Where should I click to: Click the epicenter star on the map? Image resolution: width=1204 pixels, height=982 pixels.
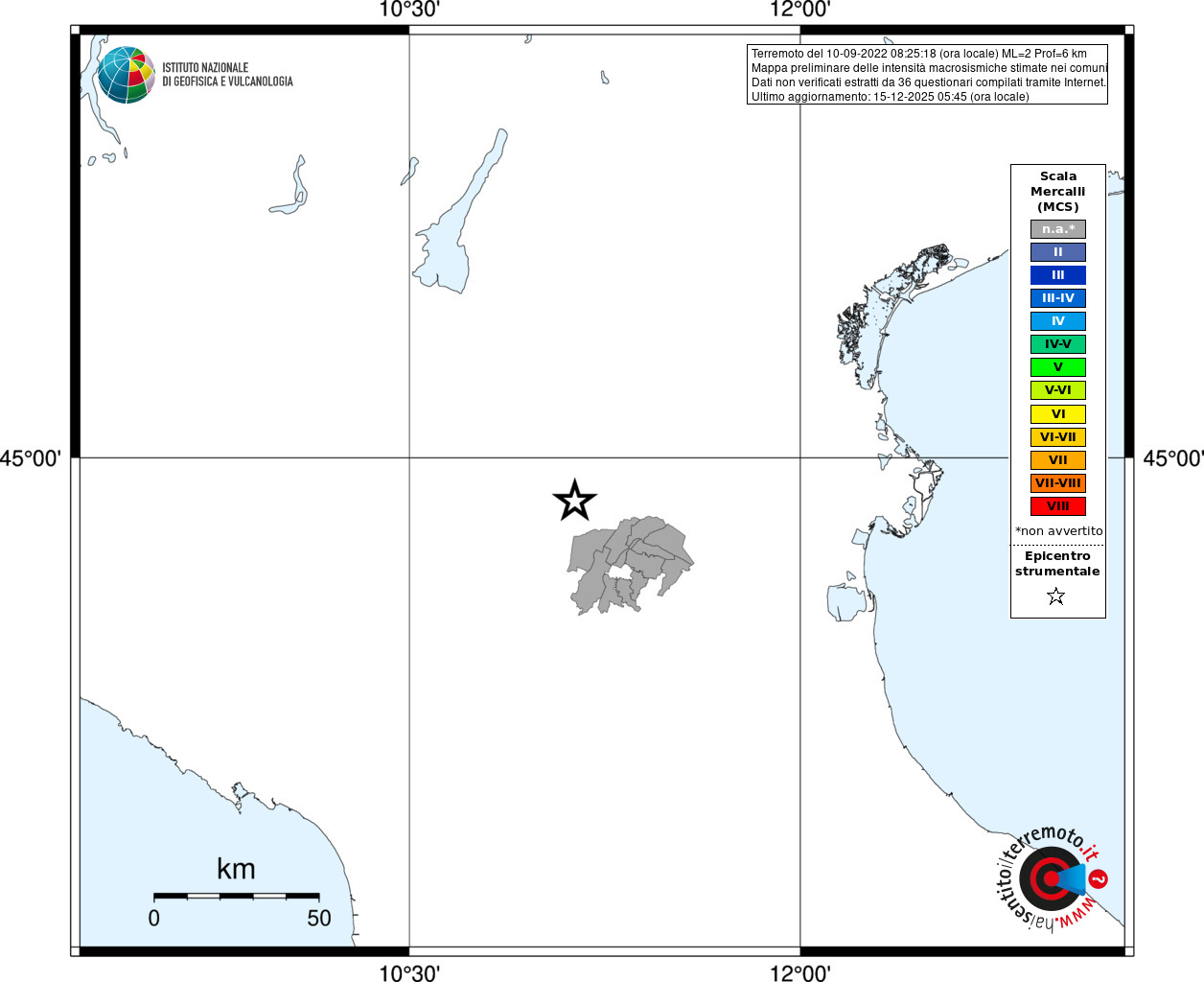[x=574, y=500]
